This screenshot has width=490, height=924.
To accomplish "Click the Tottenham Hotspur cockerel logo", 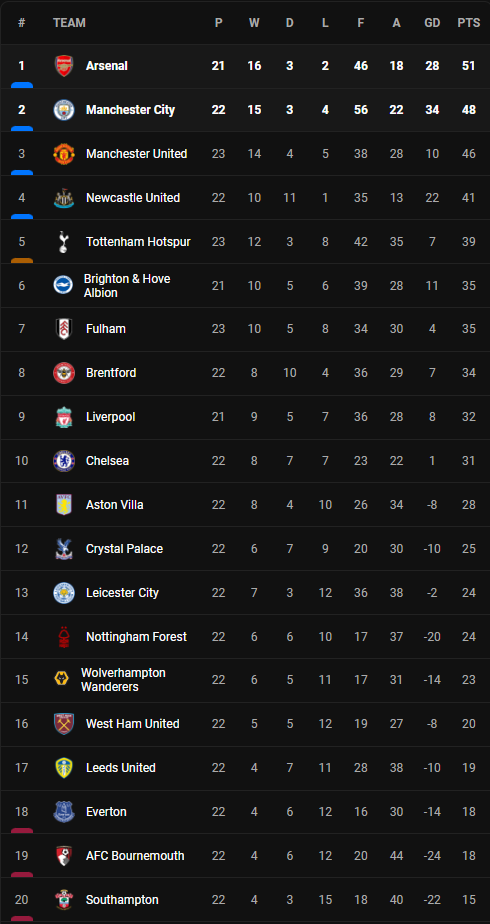I will point(64,242).
